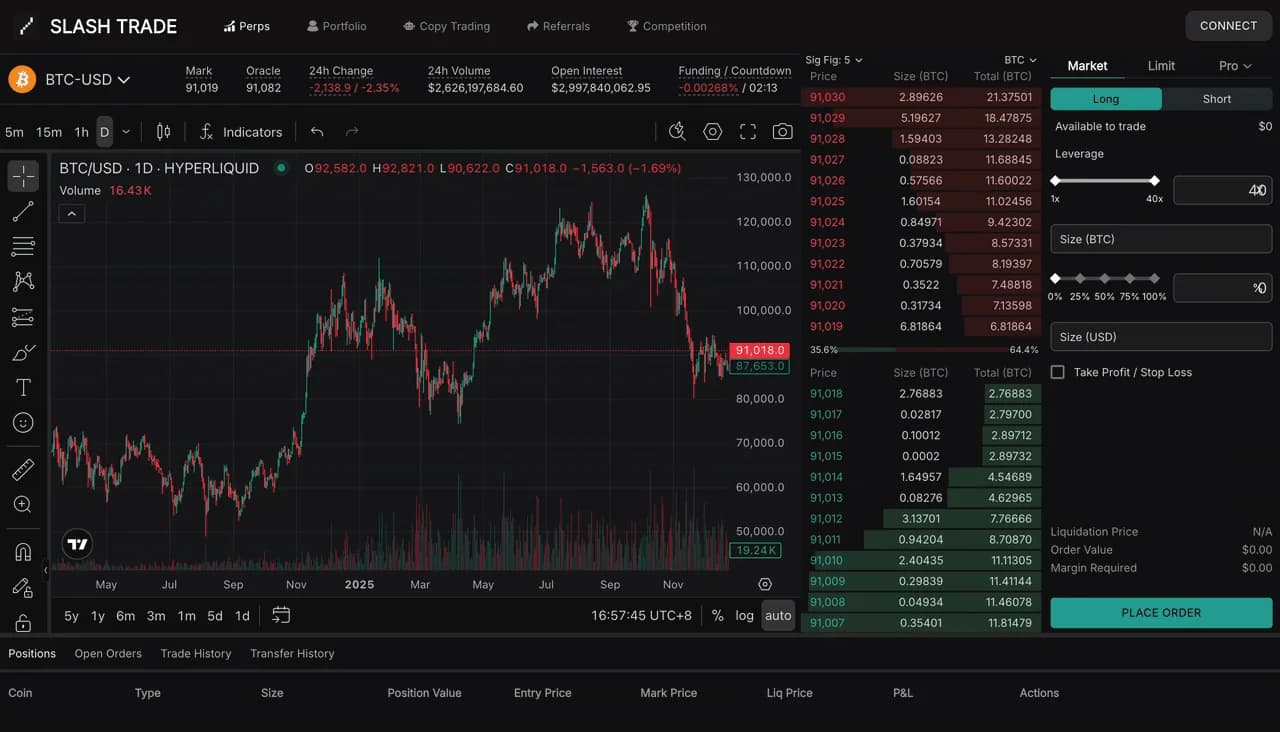1280x732 pixels.
Task: Set chart range to 6m
Action: [125, 615]
